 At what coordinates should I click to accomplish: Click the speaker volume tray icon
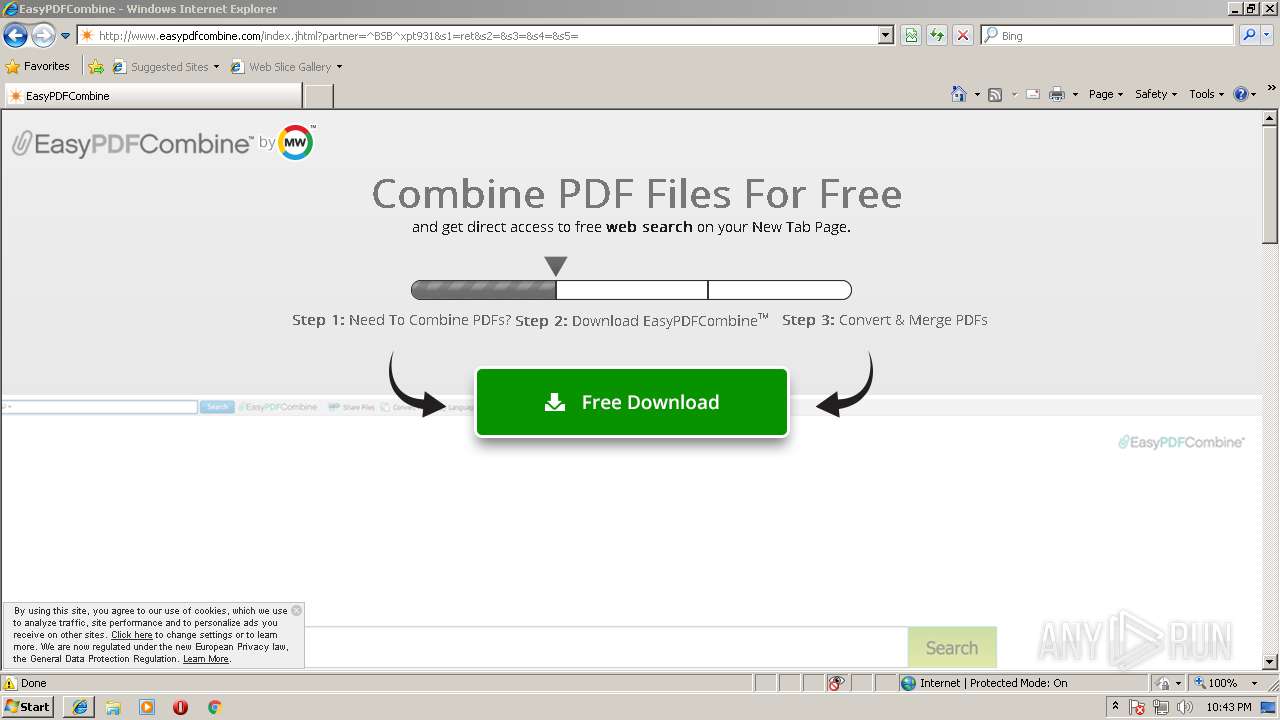(1185, 708)
